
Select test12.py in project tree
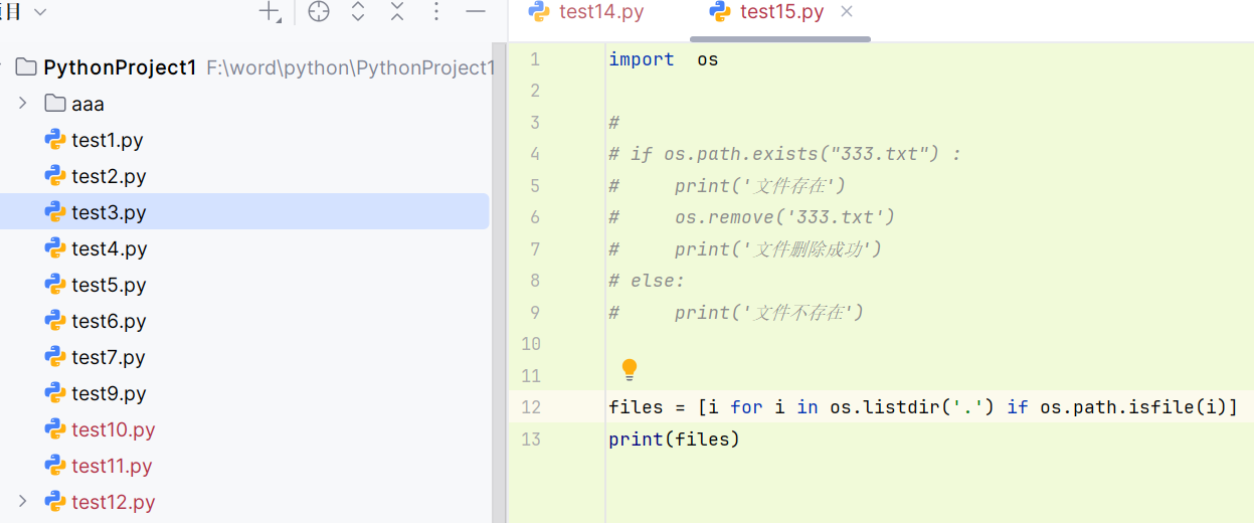113,502
